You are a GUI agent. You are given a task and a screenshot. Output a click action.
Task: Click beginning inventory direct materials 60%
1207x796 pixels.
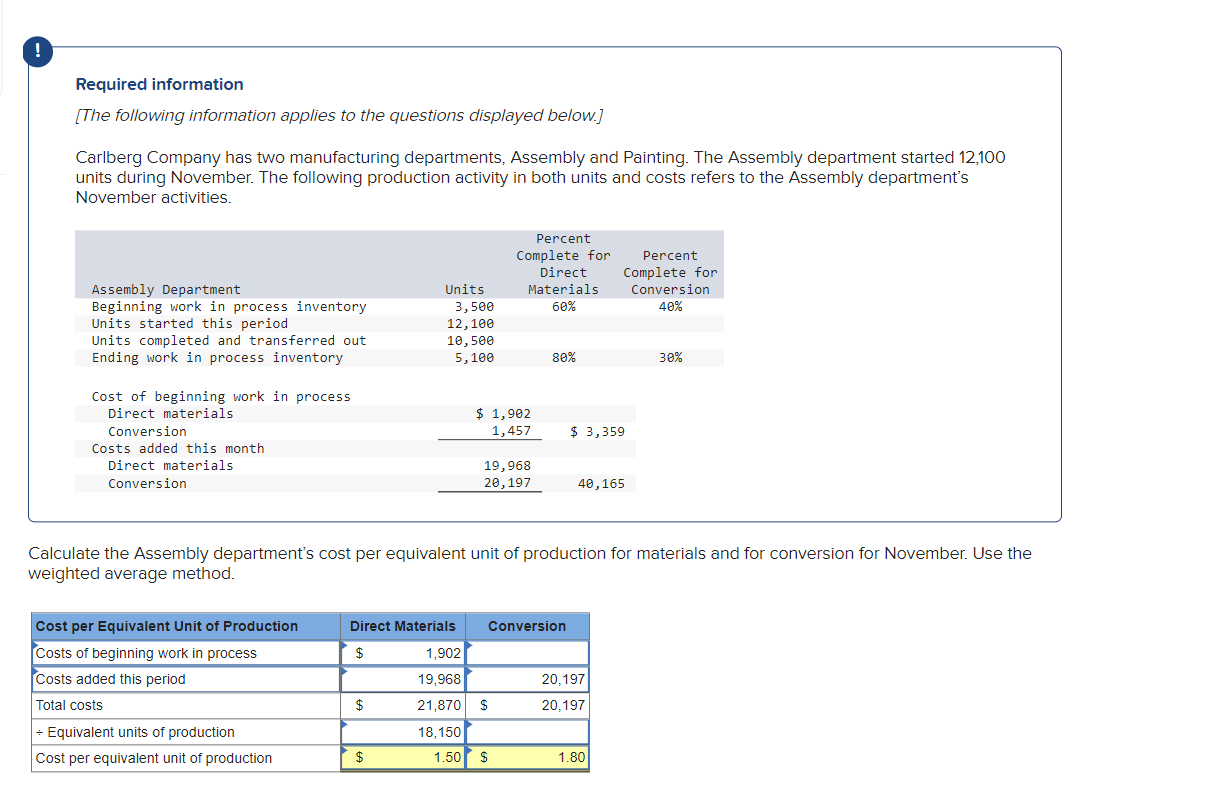(564, 306)
